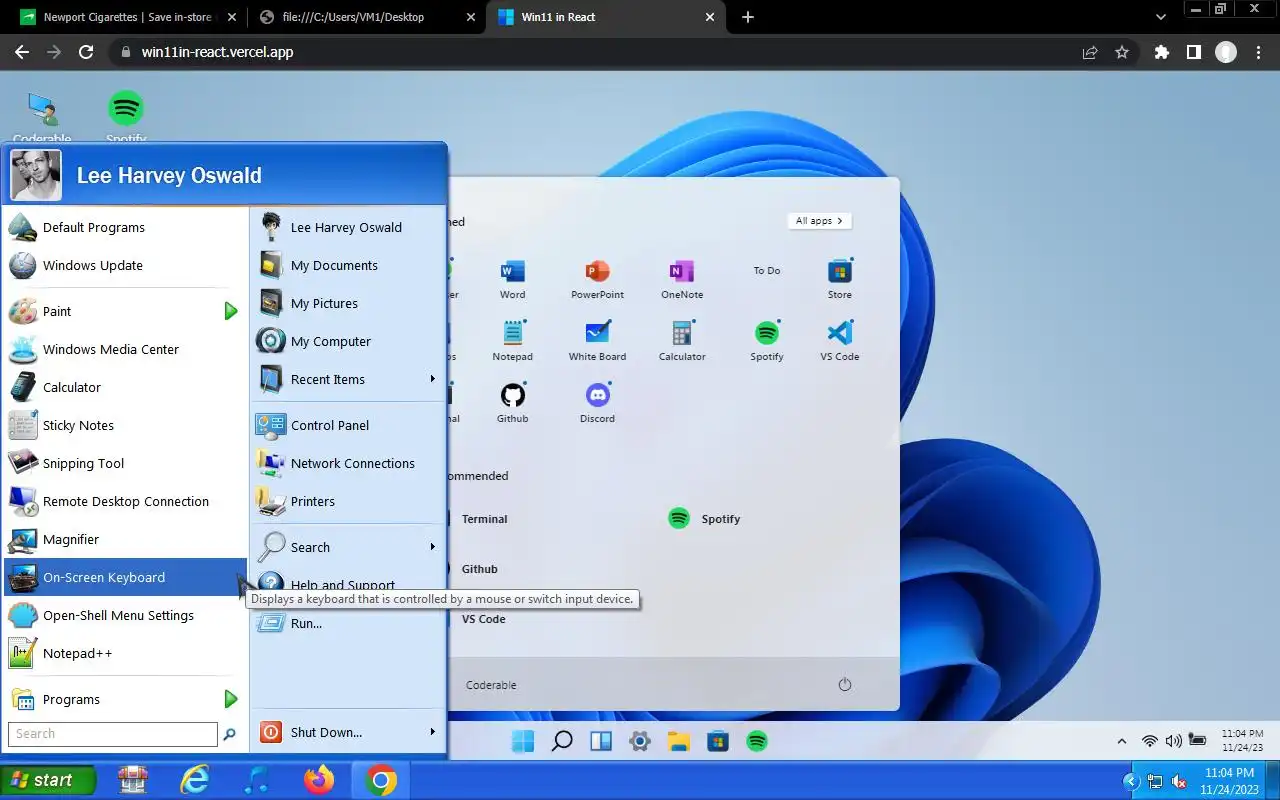Switch to the file:///C:/Users tab
The image size is (1280, 800).
pyautogui.click(x=365, y=17)
